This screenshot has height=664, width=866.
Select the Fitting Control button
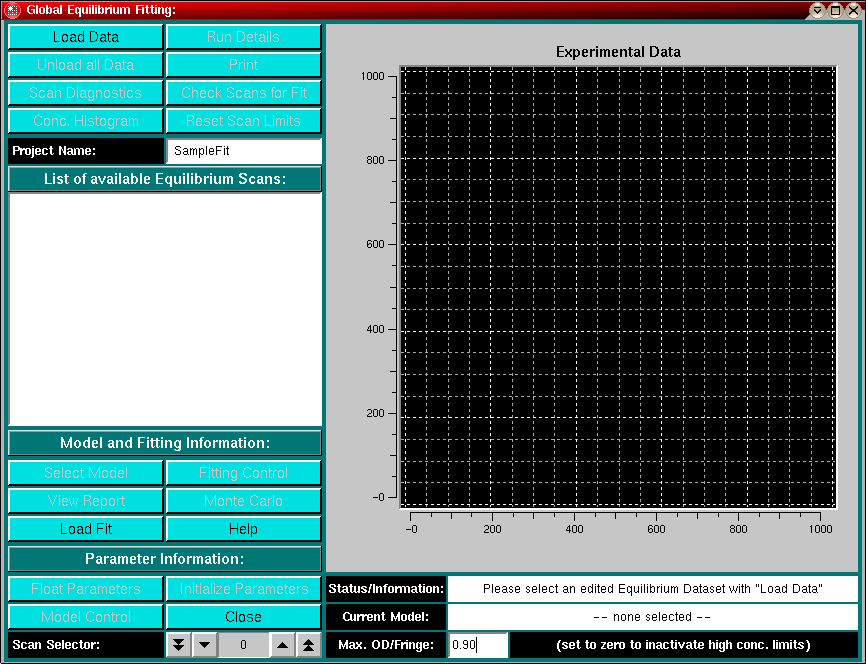click(x=243, y=473)
